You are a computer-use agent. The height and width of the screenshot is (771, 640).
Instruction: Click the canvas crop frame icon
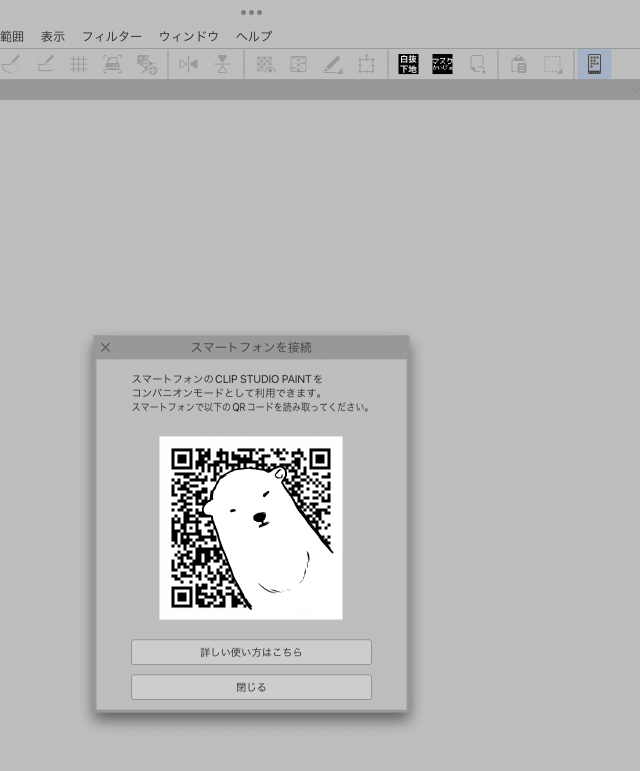click(366, 64)
